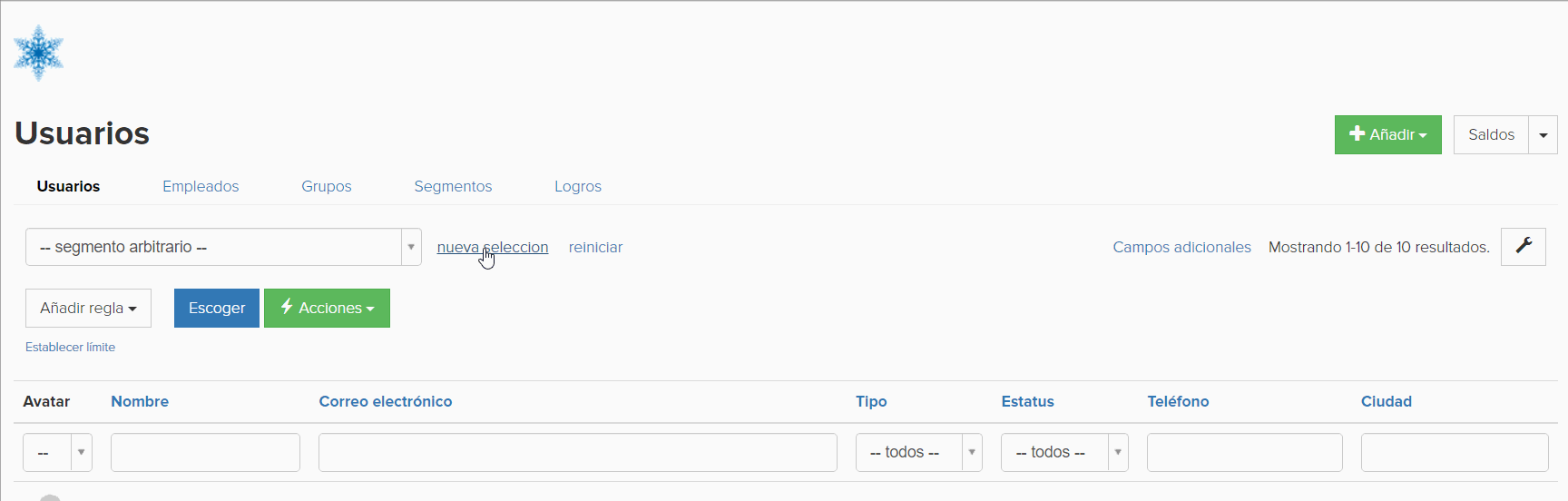The image size is (1568, 501).
Task: Go to the Segmentos tab
Action: point(453,186)
